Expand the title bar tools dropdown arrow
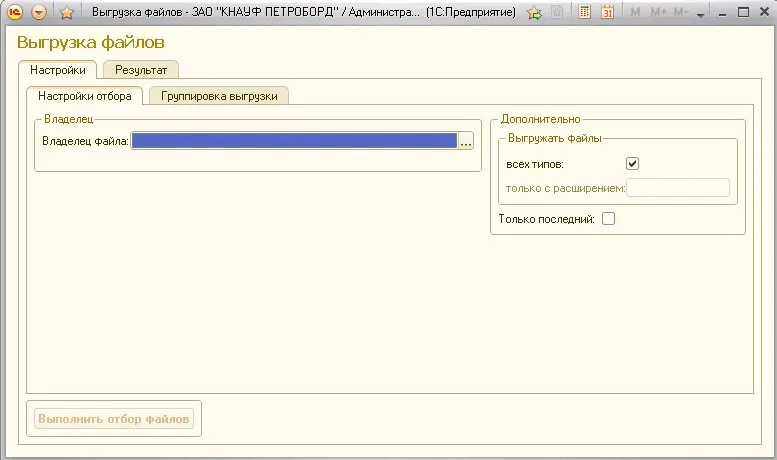Screen dimensions: 777x460 pyautogui.click(x=700, y=15)
